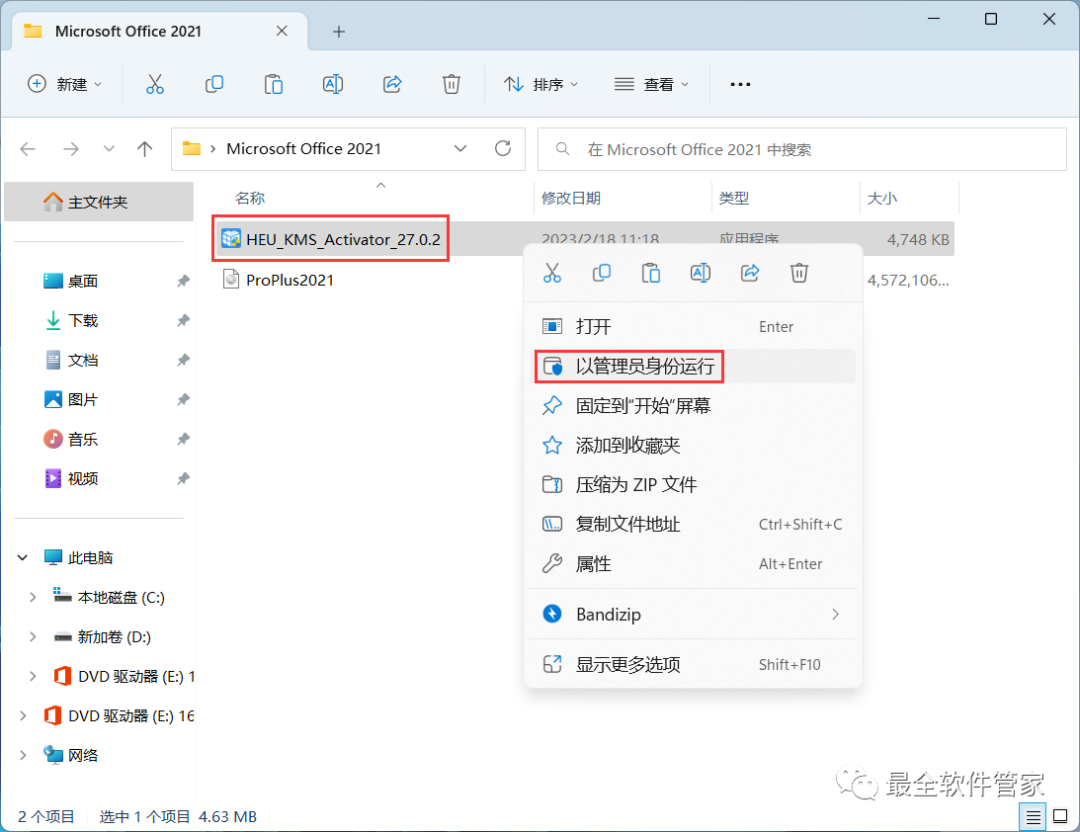The height and width of the screenshot is (832, 1080).
Task: Sort files by the 大小 column header
Action: 882,198
